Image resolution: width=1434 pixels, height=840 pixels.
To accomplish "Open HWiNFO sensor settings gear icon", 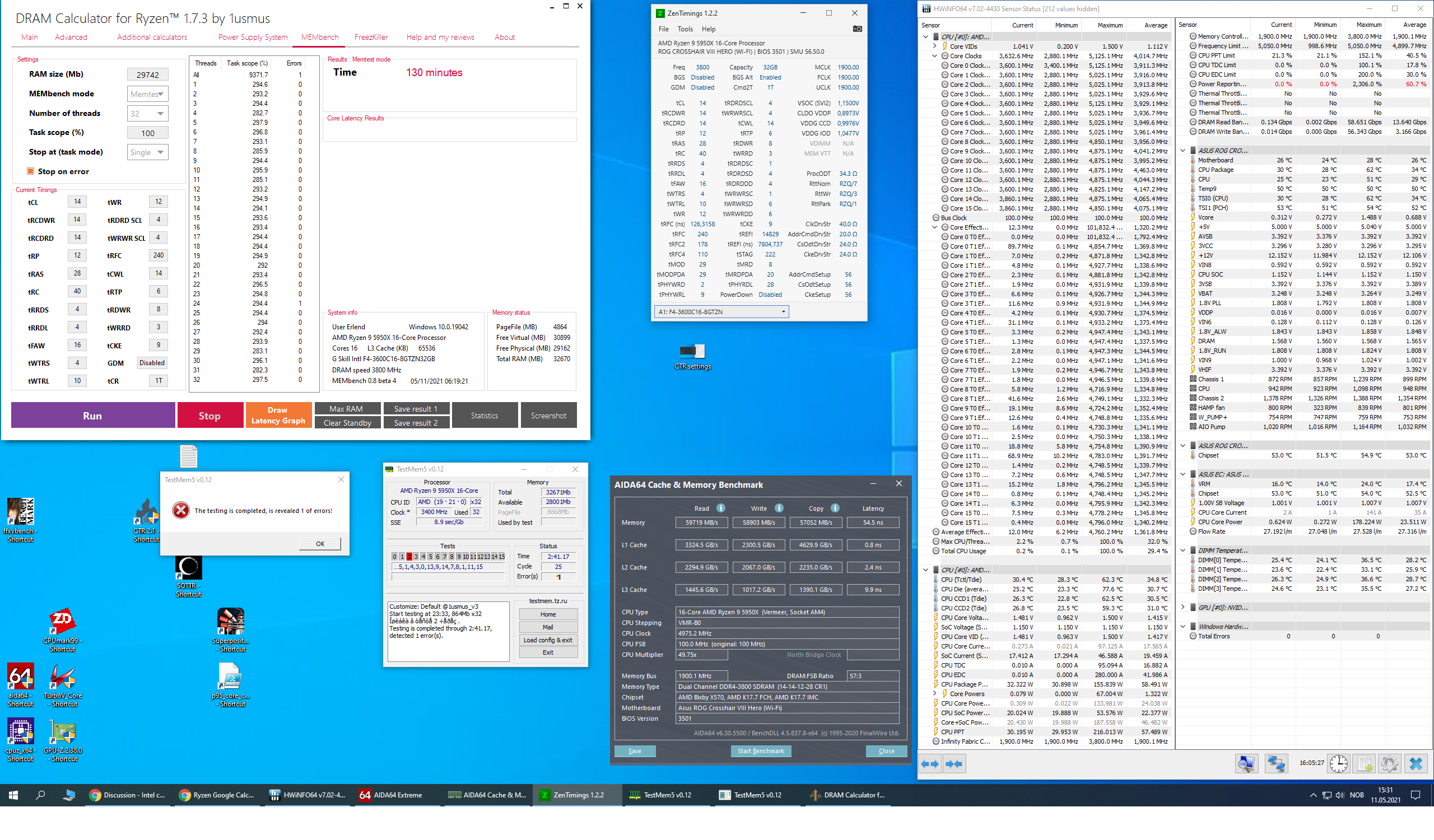I will tap(1389, 763).
